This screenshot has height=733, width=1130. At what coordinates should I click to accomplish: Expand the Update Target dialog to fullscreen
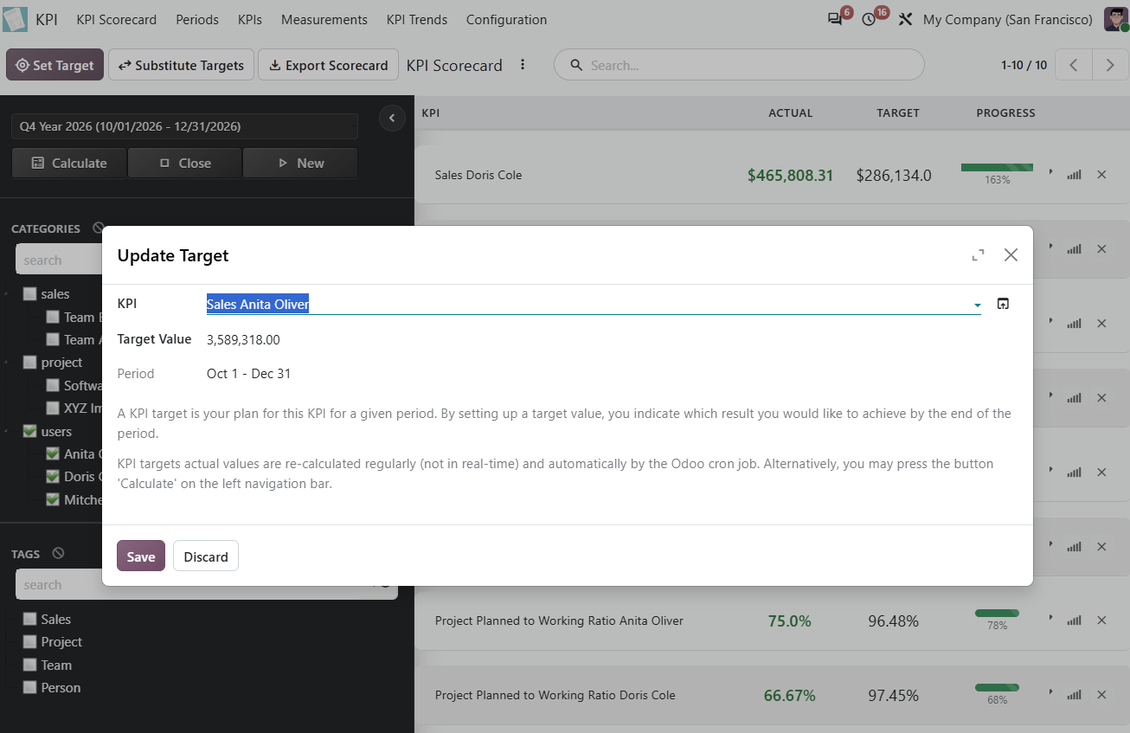coord(978,255)
